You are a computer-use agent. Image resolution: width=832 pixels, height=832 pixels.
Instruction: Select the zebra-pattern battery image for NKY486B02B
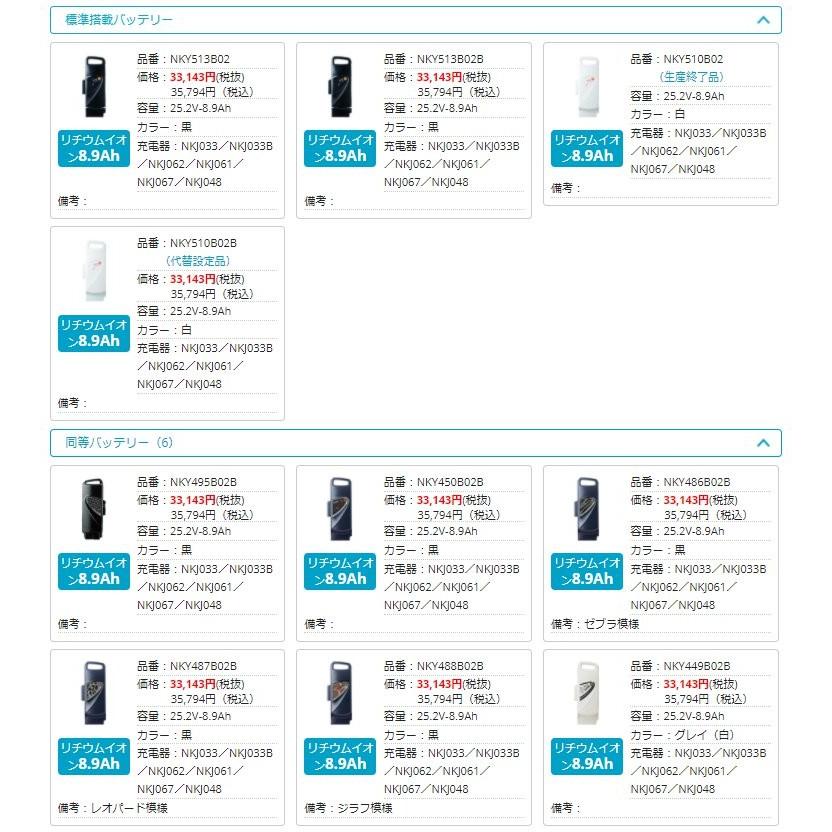[x=587, y=508]
